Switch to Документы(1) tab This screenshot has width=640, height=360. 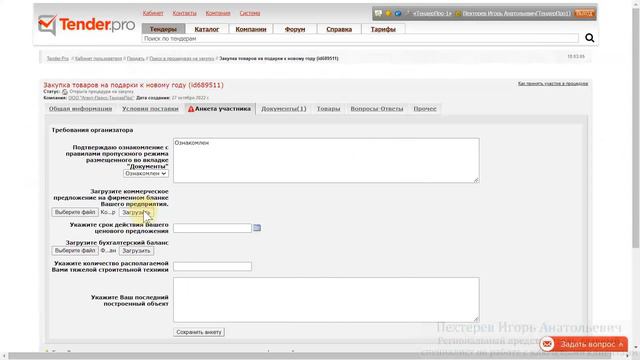pos(284,109)
